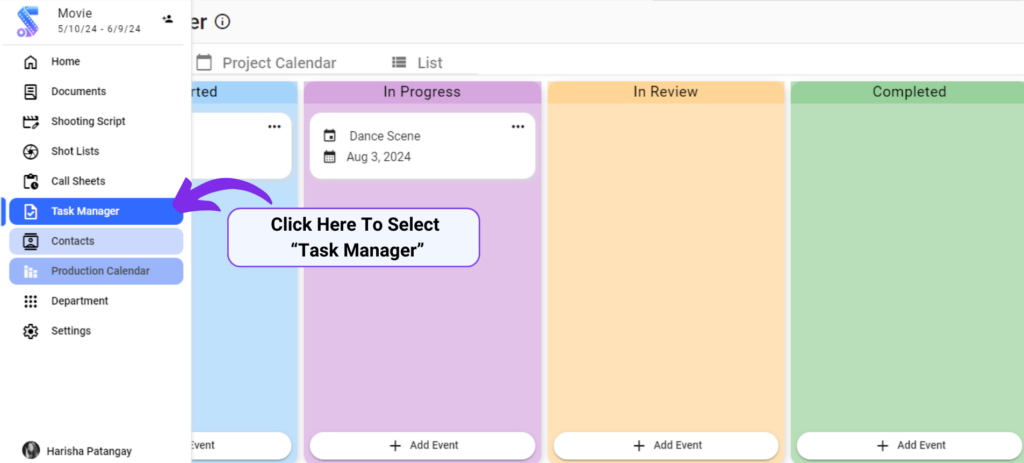The height and width of the screenshot is (463, 1024).
Task: Switch to the Project Calendar tab
Action: click(266, 63)
